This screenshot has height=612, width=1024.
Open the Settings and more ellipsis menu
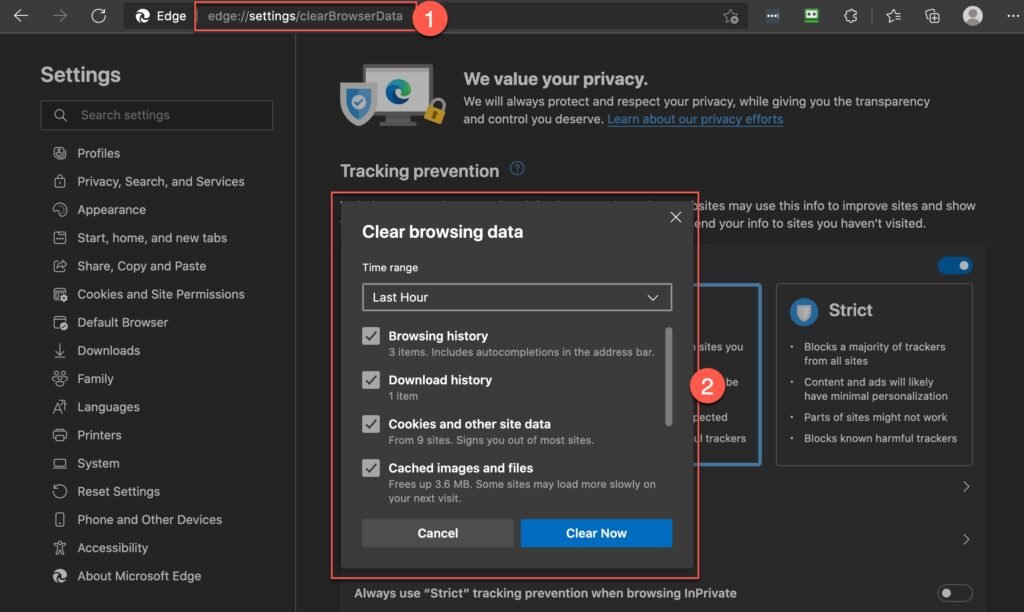1013,16
